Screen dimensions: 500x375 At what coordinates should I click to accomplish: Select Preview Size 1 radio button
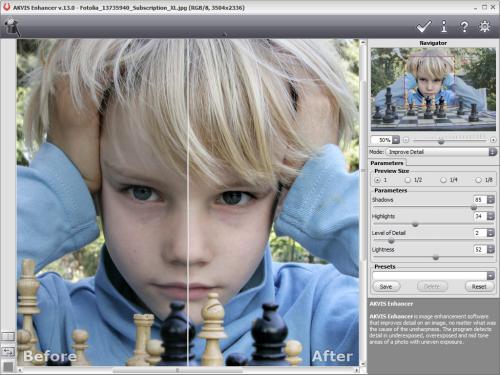tap(377, 180)
